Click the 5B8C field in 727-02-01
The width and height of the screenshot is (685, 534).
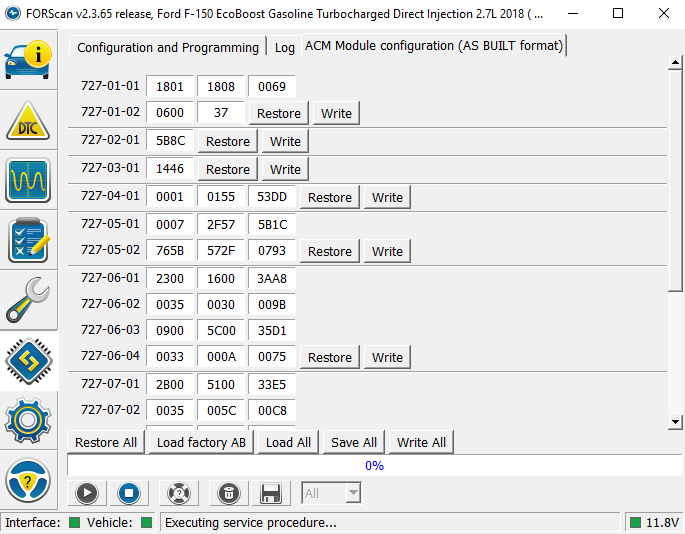[170, 140]
